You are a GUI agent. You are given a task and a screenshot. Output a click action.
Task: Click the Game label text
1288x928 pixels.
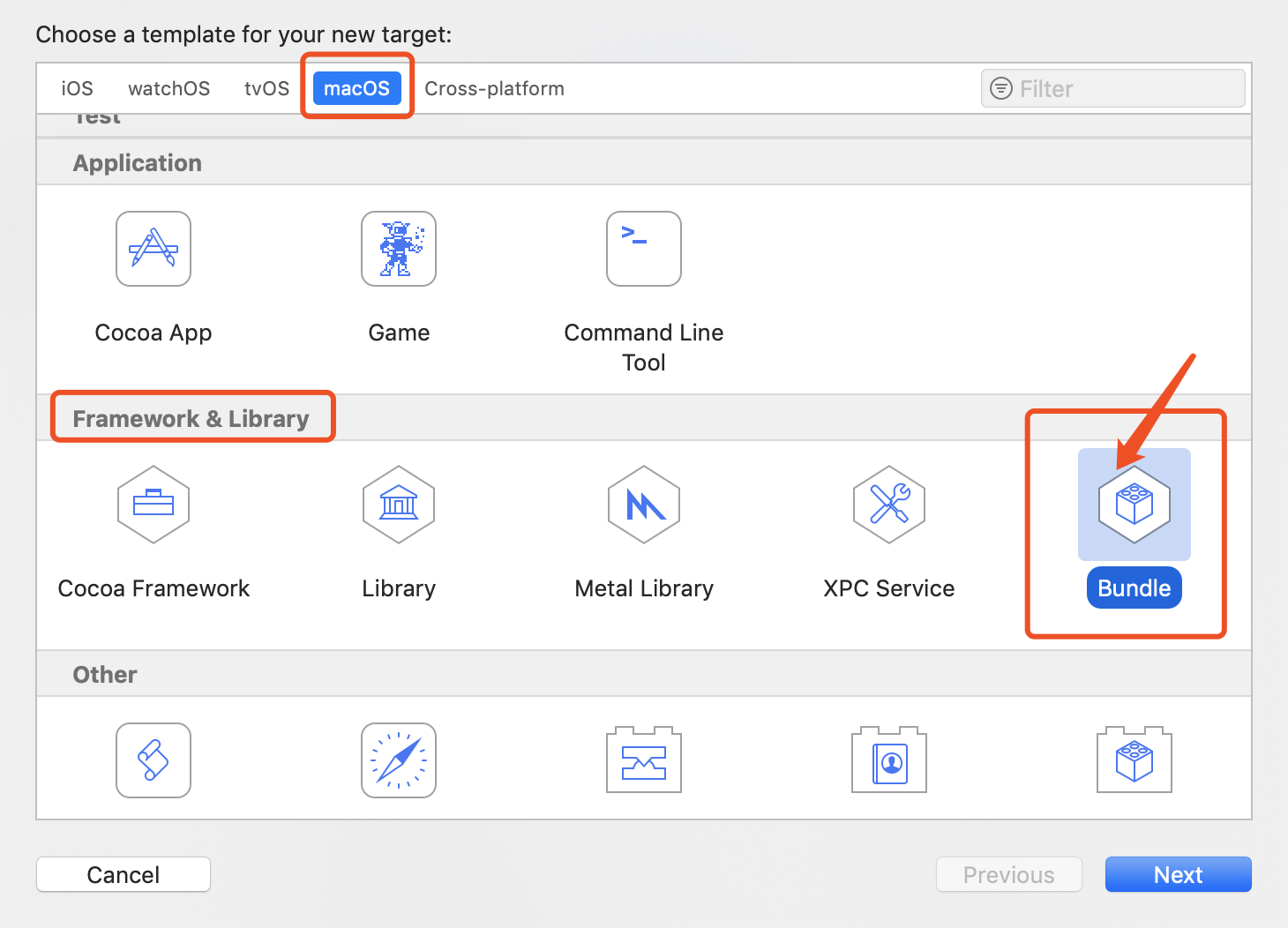pyautogui.click(x=399, y=333)
